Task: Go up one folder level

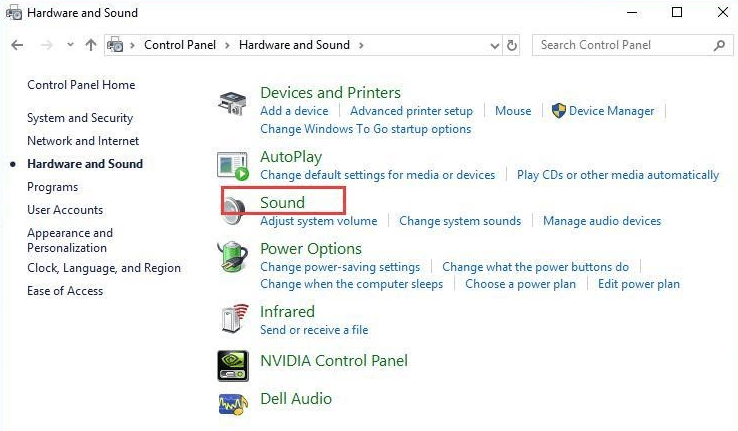Action: click(91, 45)
